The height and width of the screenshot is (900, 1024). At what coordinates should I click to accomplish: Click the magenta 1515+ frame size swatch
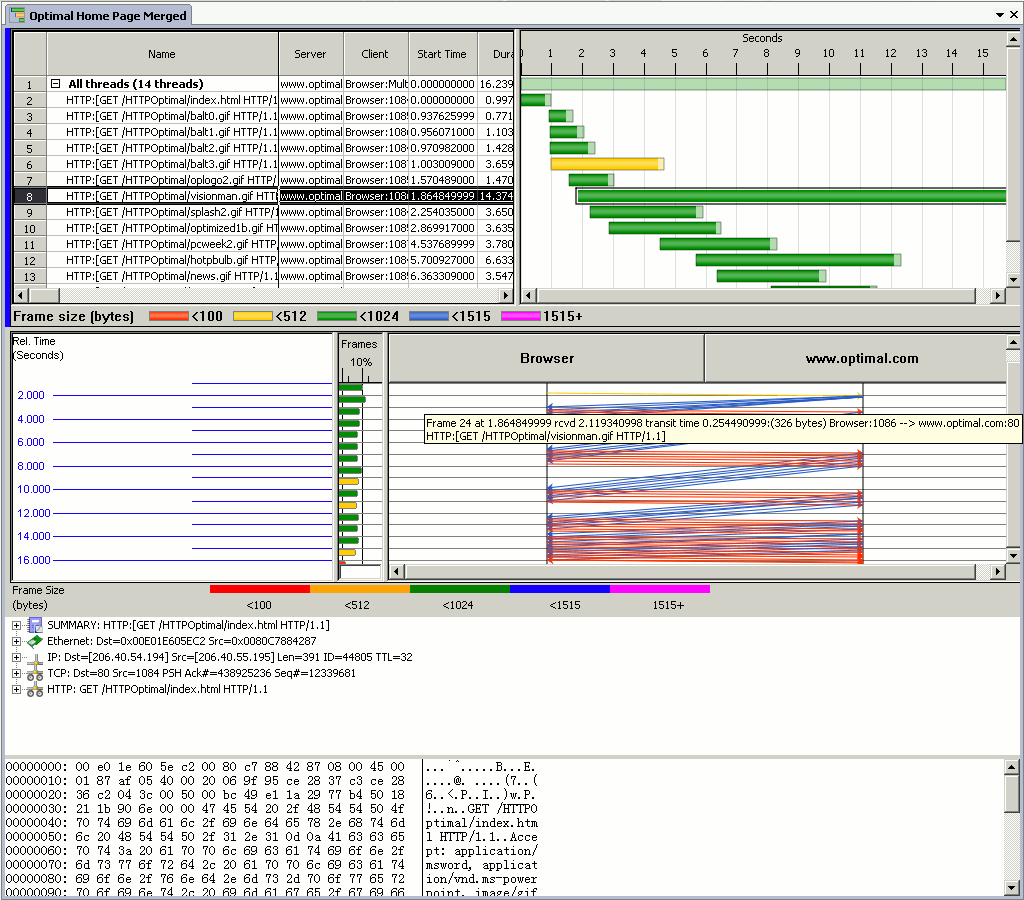[521, 316]
